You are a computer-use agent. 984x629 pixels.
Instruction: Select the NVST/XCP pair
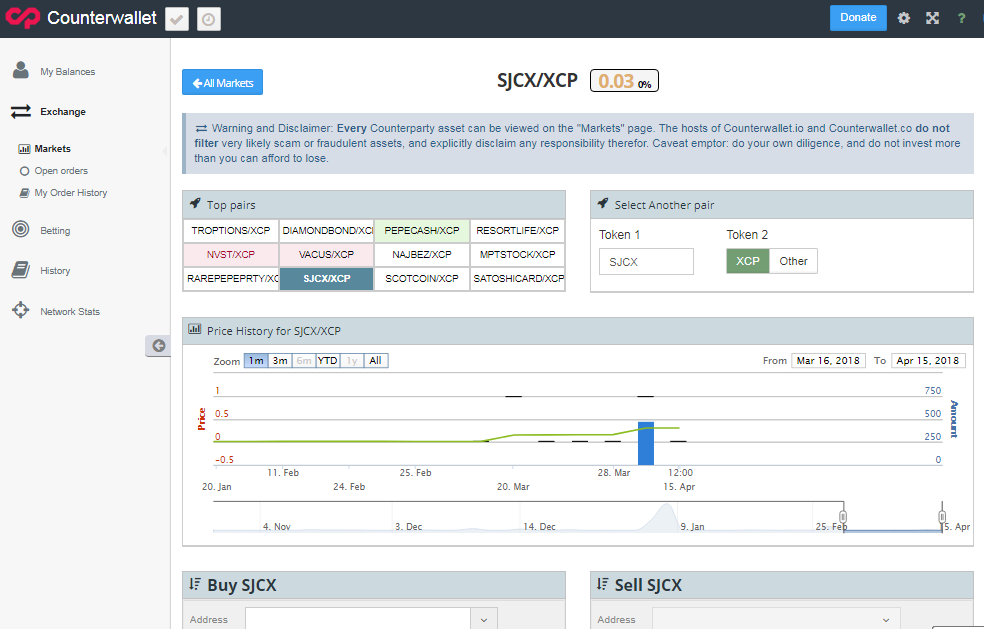coord(231,254)
